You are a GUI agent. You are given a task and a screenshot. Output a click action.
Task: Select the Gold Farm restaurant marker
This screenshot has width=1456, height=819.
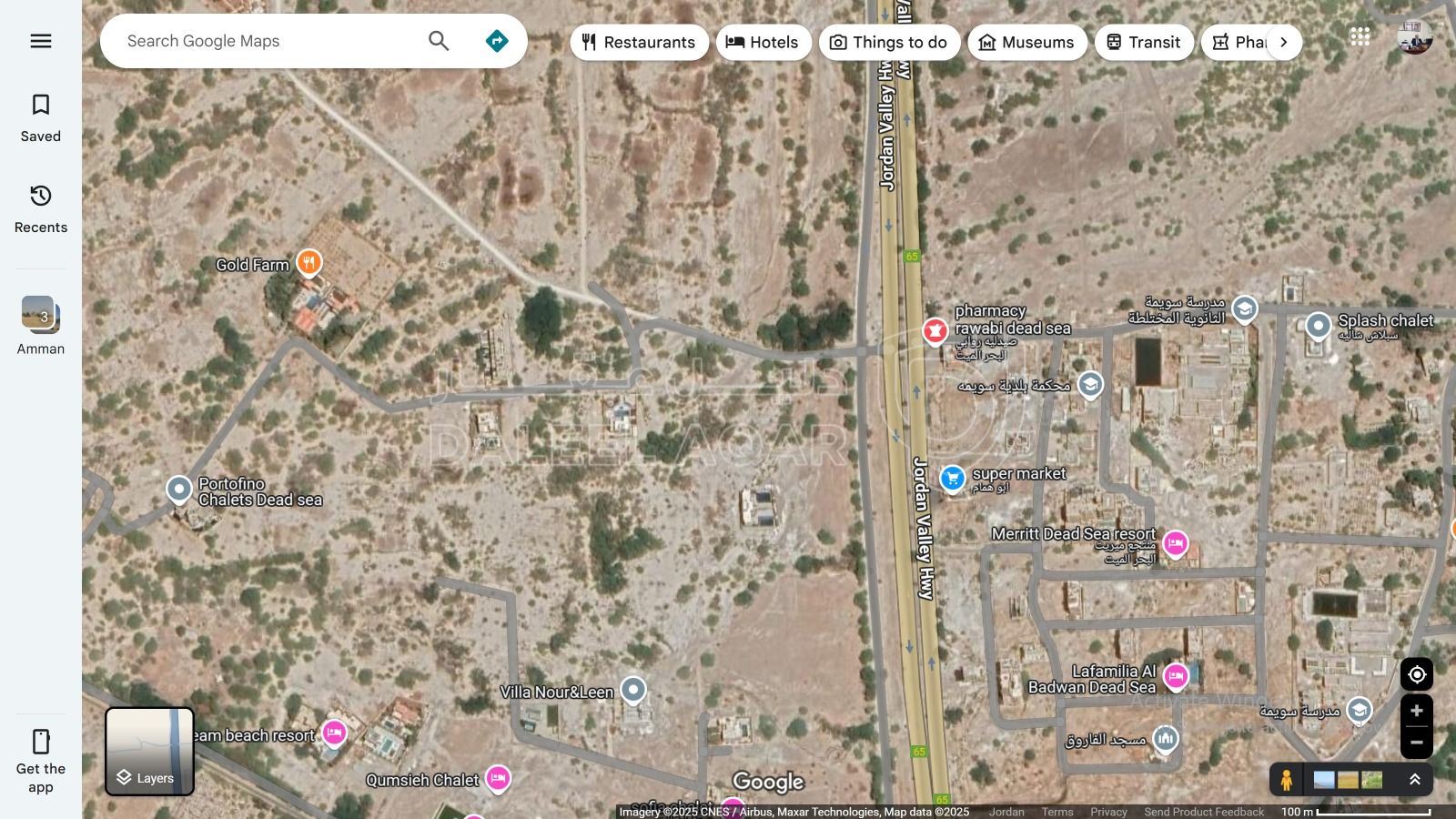click(x=309, y=264)
